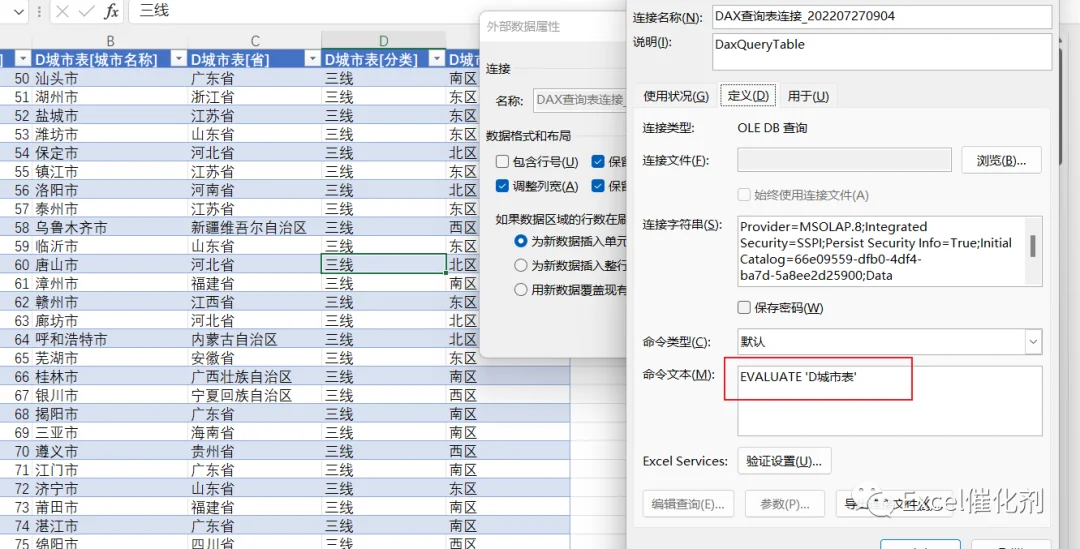Select cell 浙江省

[x=255, y=96]
